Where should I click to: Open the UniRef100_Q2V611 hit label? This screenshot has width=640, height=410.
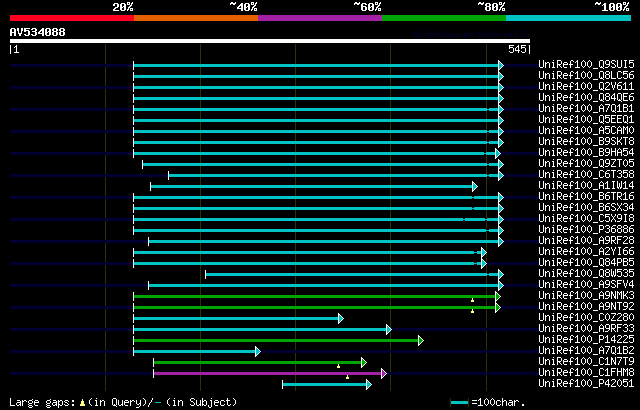coord(586,86)
